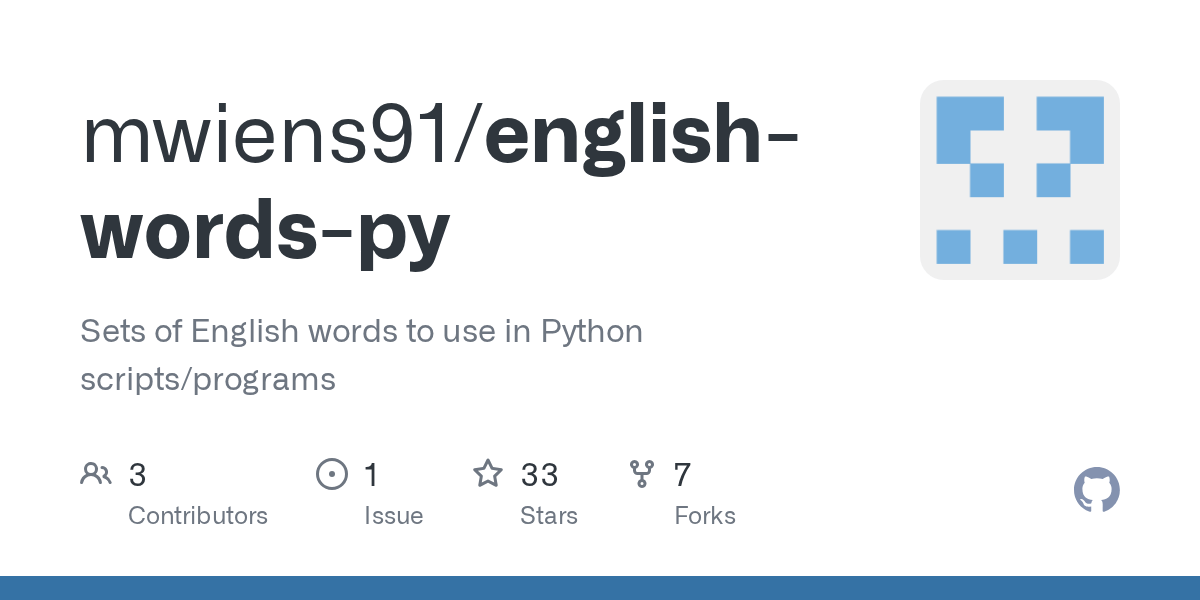The height and width of the screenshot is (600, 1200).
Task: Click the 'Sets of English words' description
Action: [361, 355]
